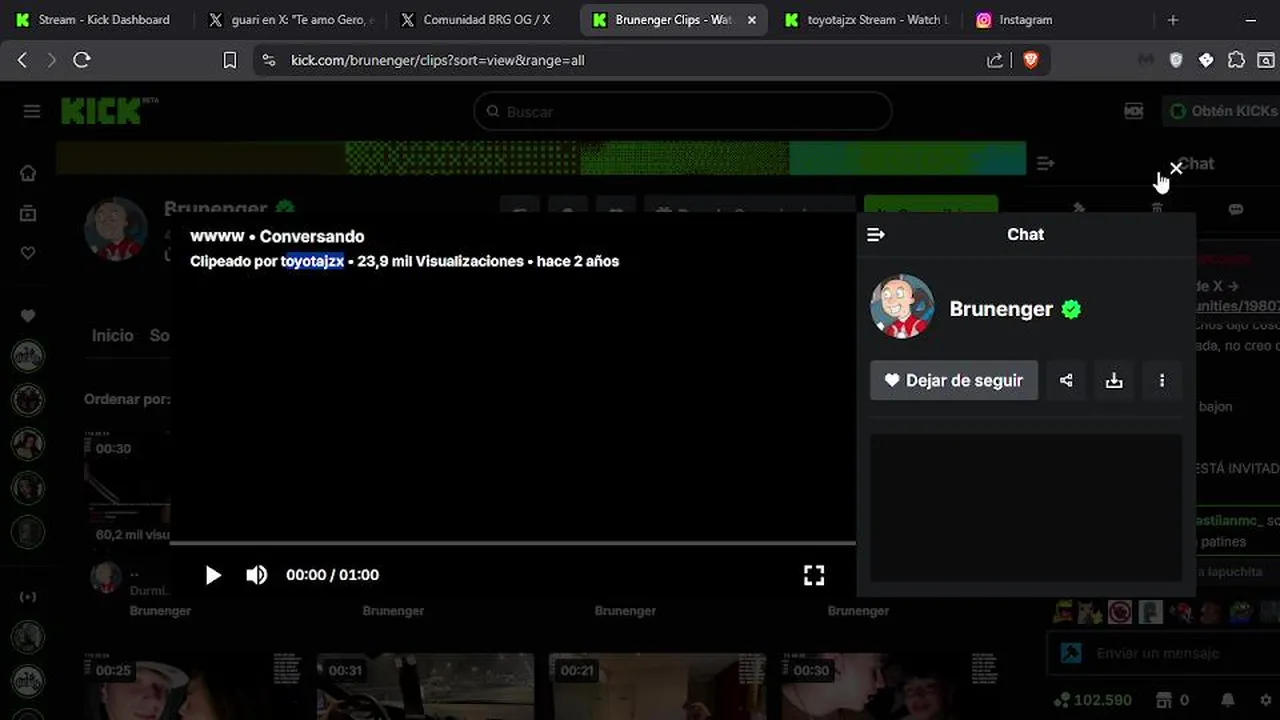Switch to guari en X browser tab
The width and height of the screenshot is (1280, 720).
[292, 20]
